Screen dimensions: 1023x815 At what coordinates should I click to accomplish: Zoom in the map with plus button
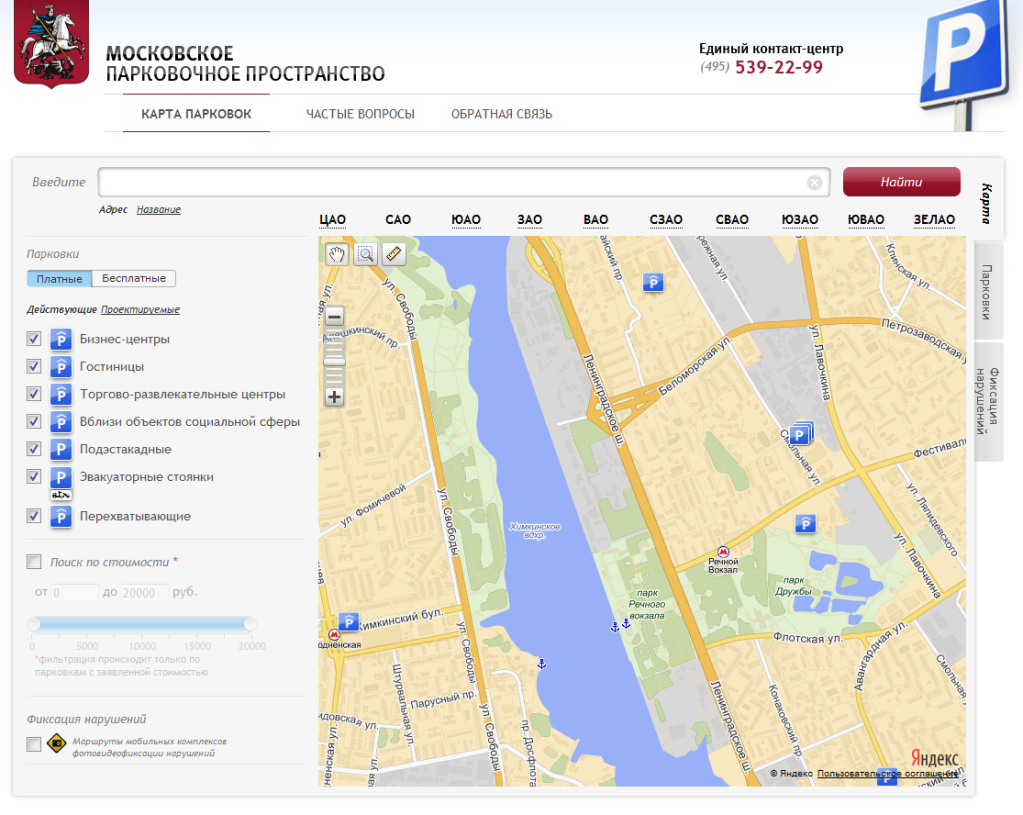[x=334, y=397]
